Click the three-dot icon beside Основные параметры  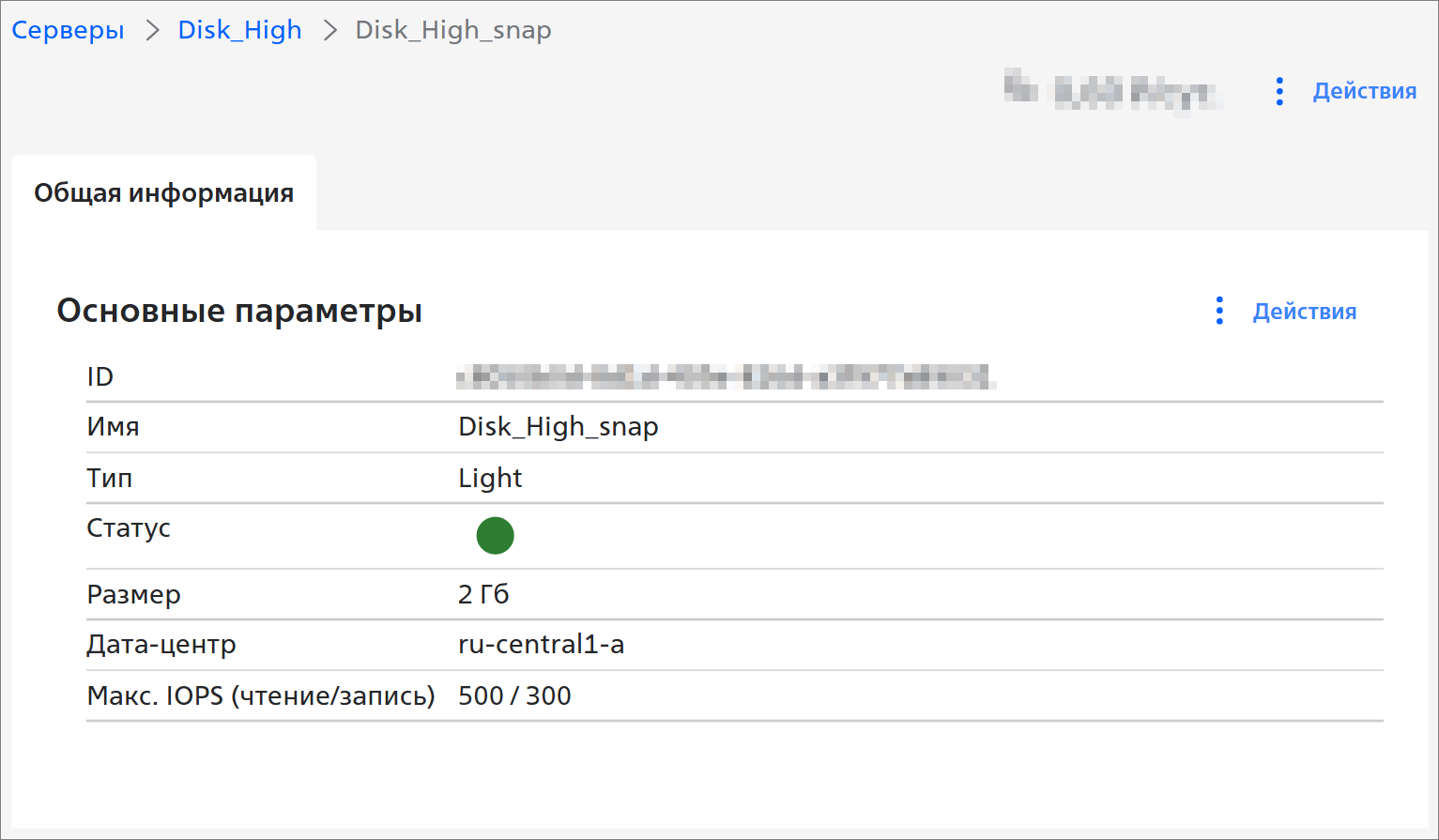click(1219, 311)
